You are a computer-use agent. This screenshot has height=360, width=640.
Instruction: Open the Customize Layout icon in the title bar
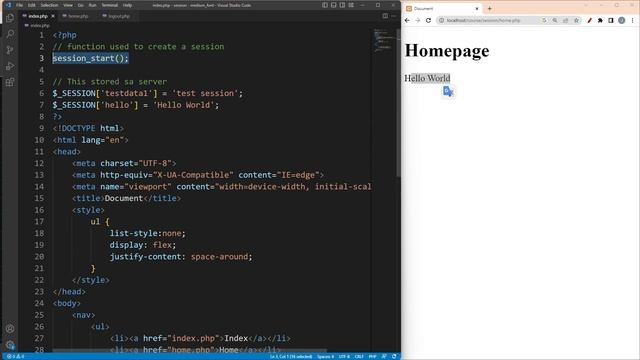coord(351,5)
